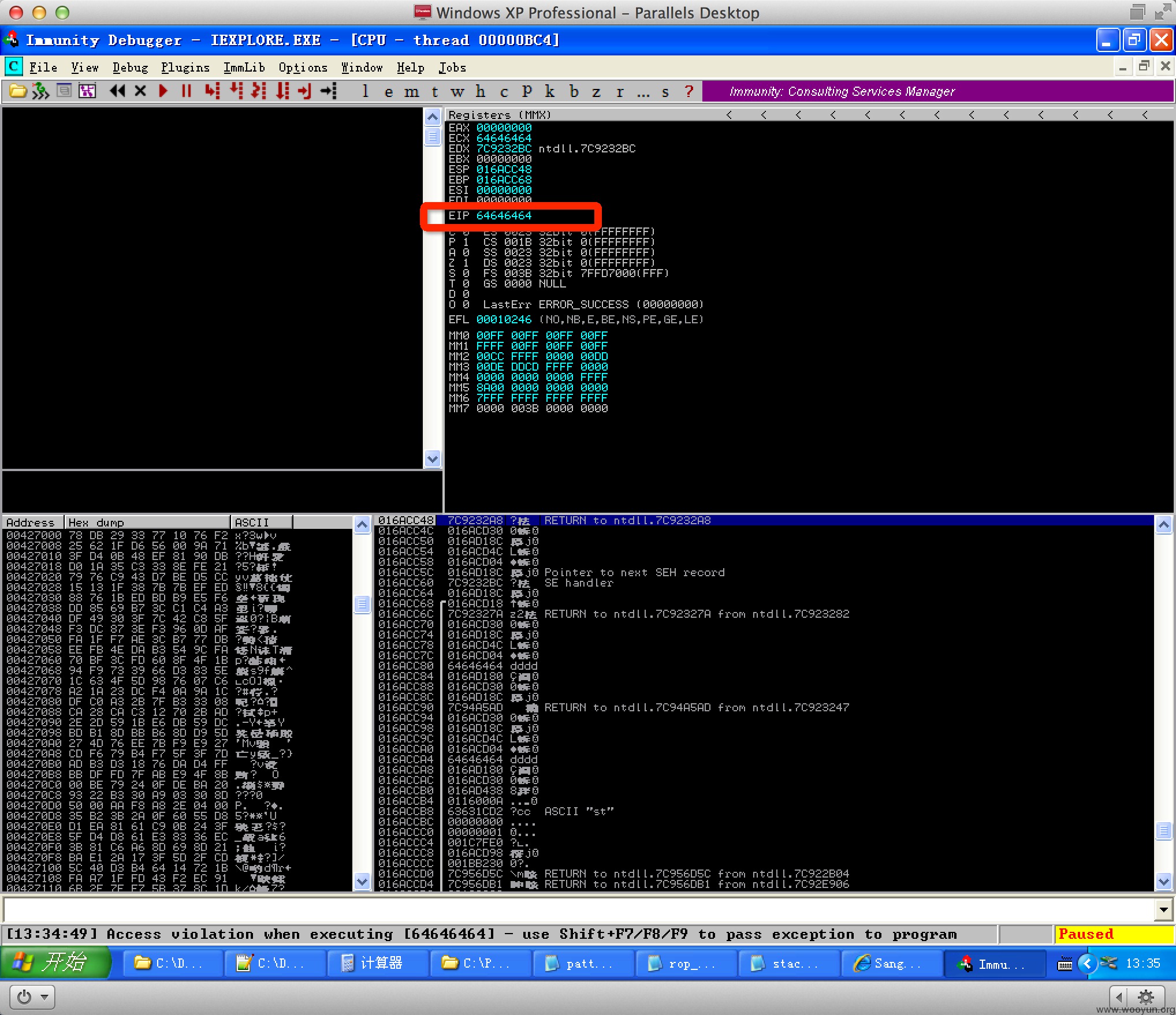Click dump pane scroll down arrow
The image size is (1176, 1015).
[362, 882]
